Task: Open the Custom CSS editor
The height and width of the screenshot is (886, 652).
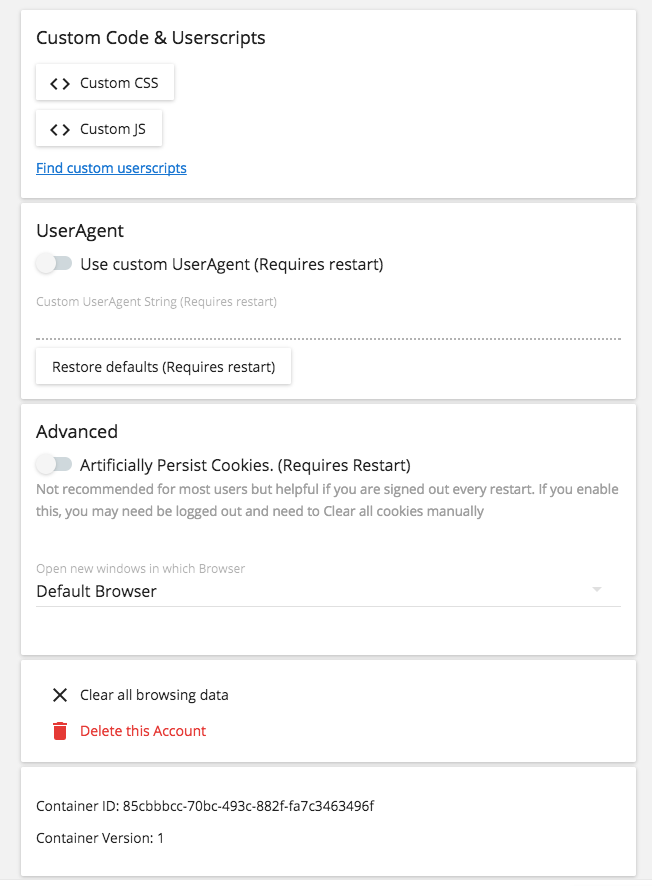Action: tap(105, 82)
